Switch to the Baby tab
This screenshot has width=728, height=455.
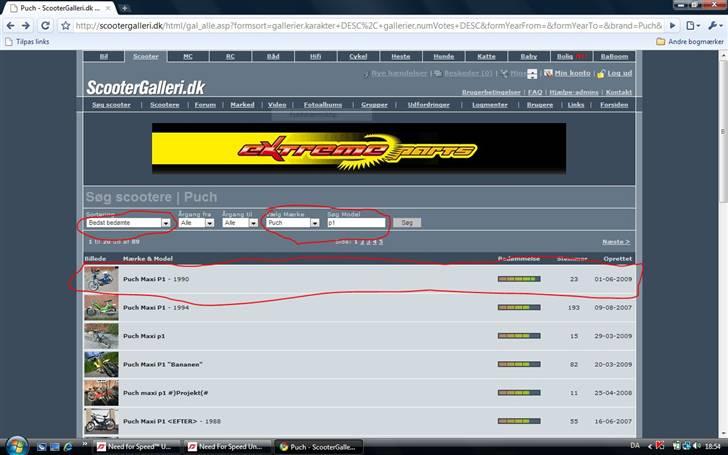coord(529,57)
